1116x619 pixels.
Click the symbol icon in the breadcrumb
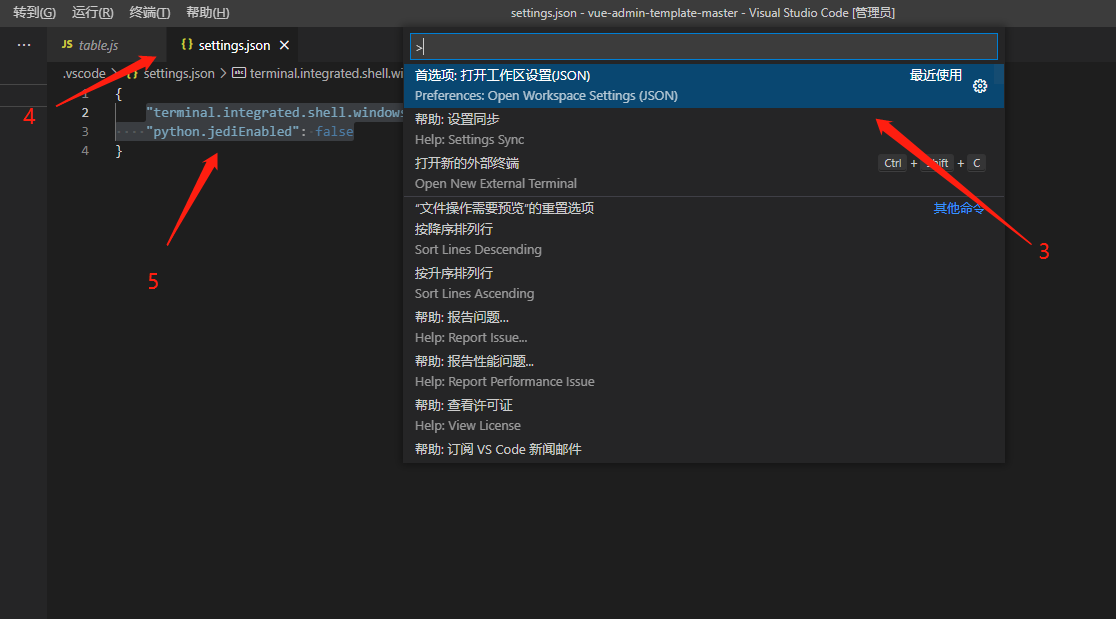(x=239, y=73)
